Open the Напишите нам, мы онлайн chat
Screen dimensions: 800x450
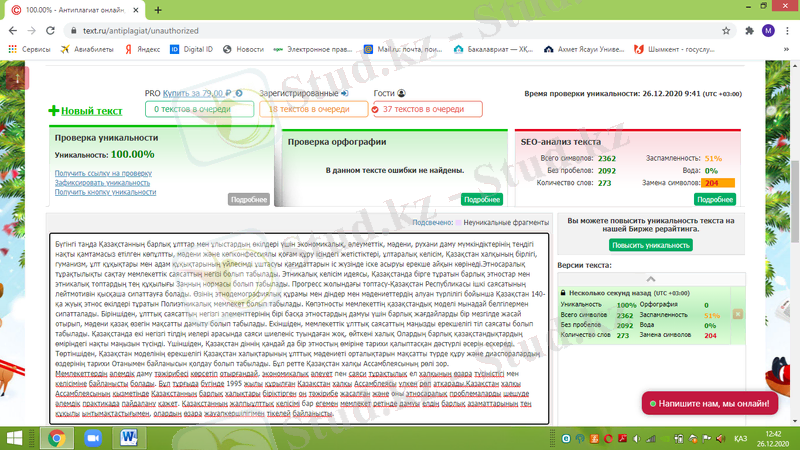tap(710, 404)
